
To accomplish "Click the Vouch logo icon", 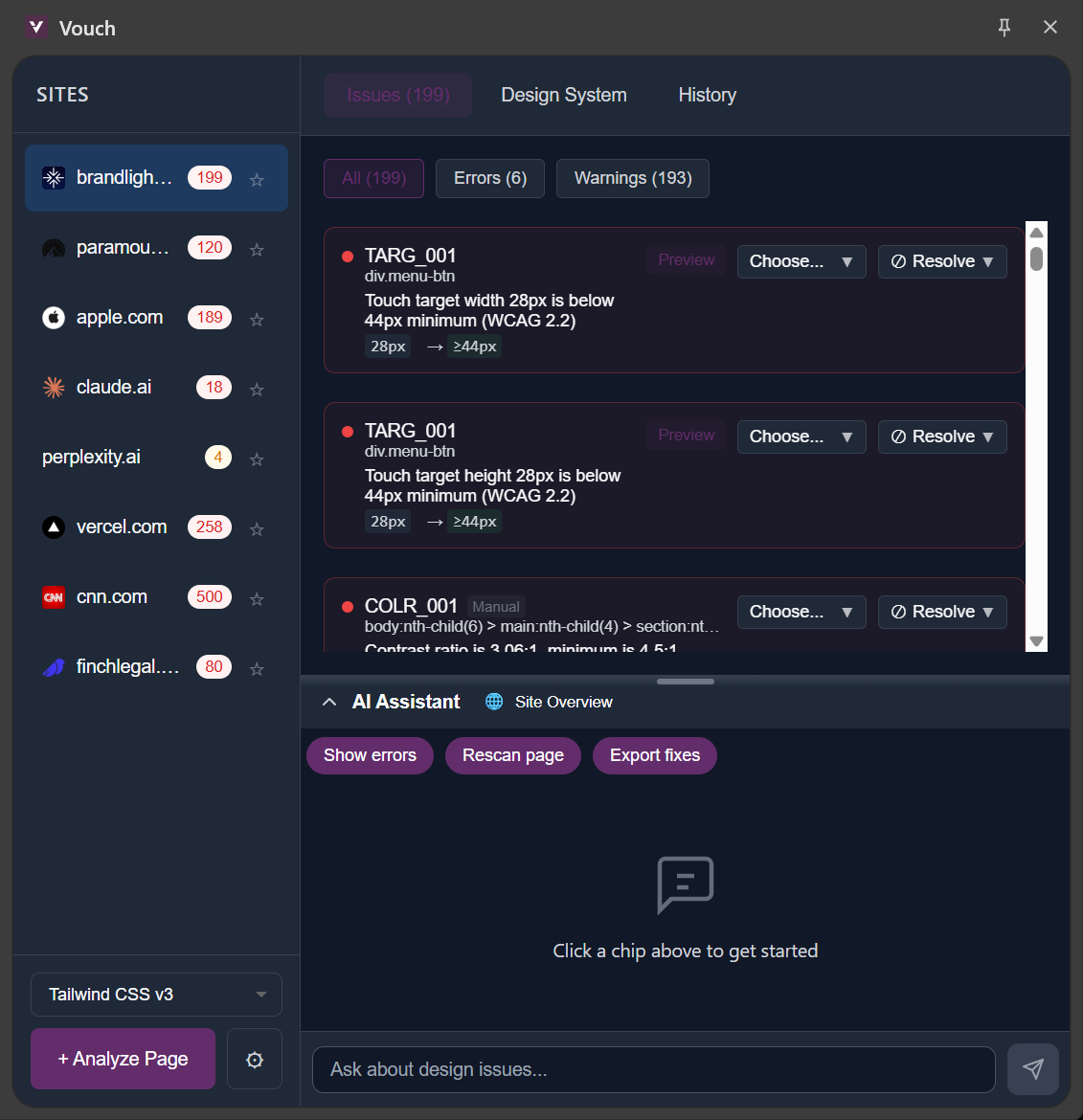I will (x=36, y=27).
